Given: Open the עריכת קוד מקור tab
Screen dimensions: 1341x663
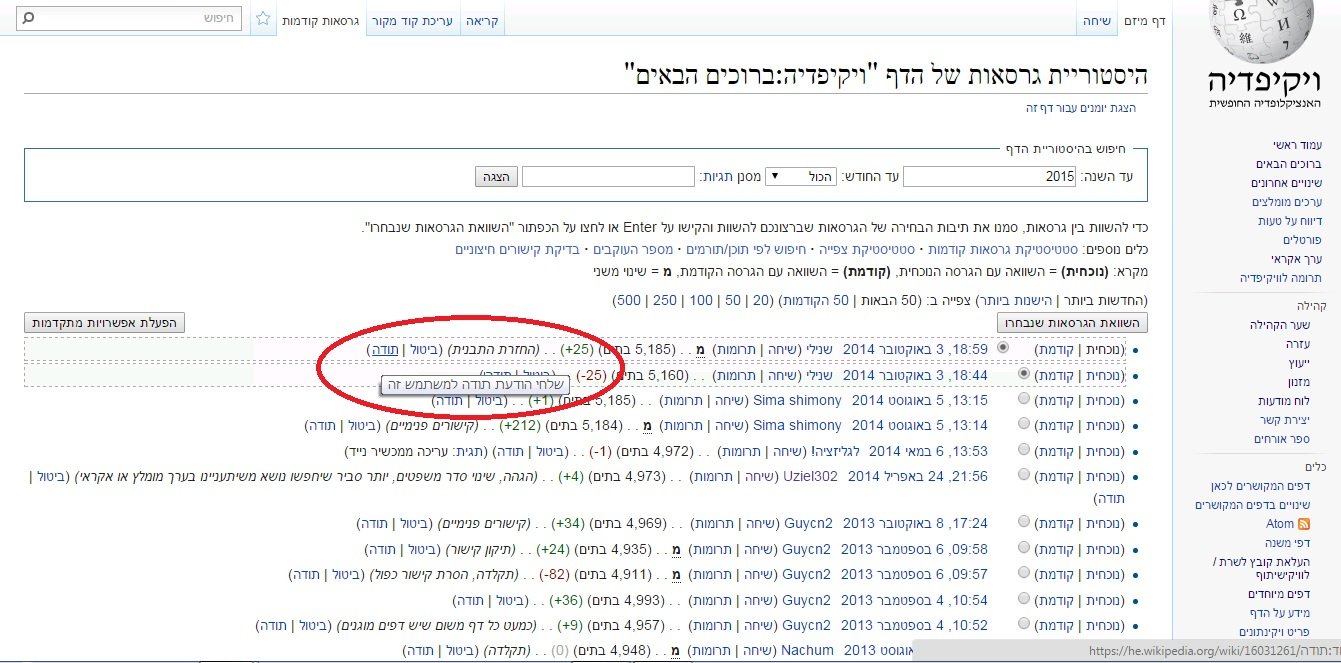Looking at the screenshot, I should 413,20.
